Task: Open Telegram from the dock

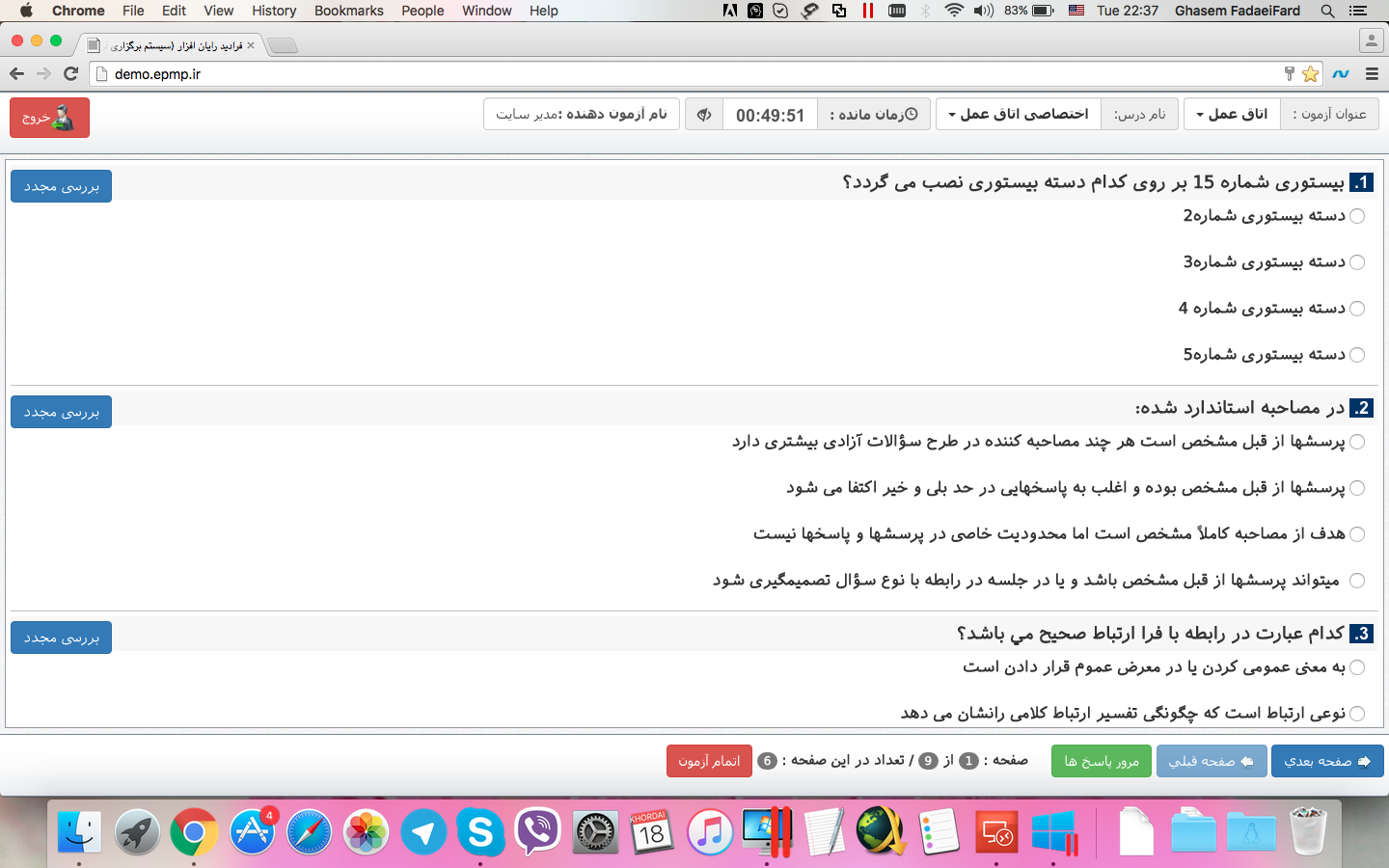Action: tap(423, 831)
